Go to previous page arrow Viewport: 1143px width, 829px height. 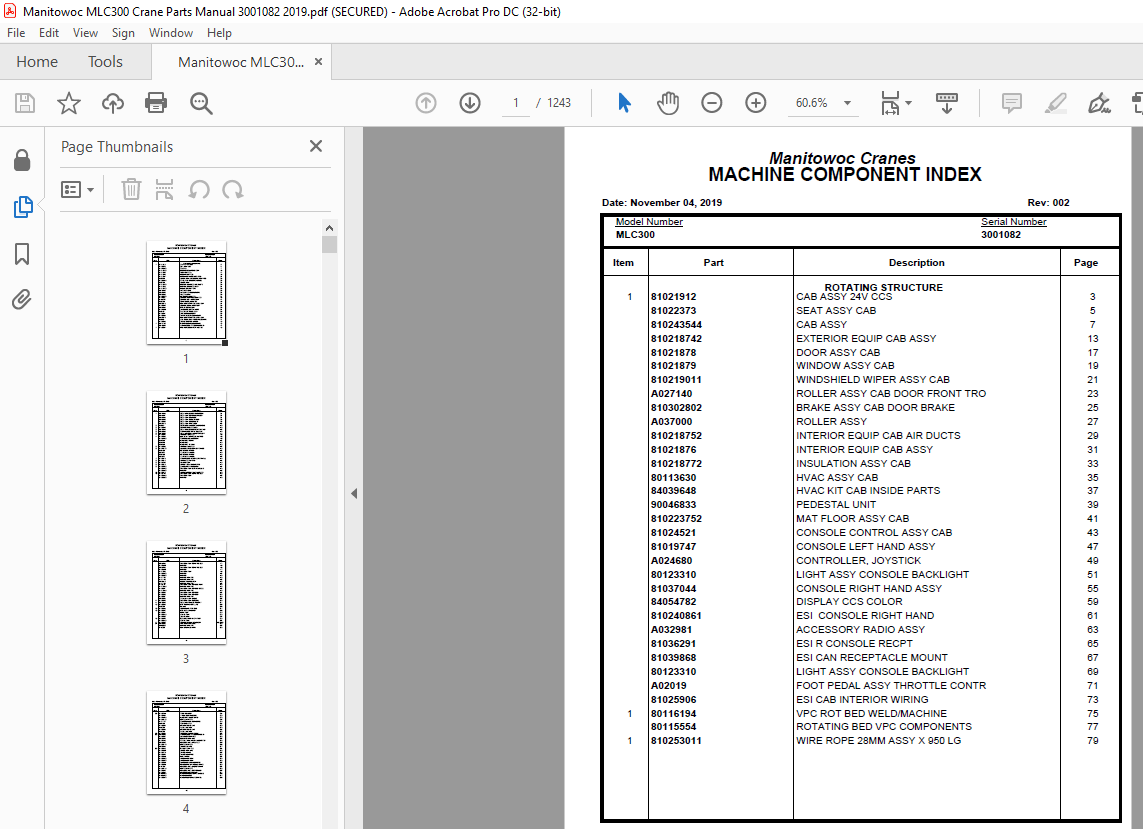click(426, 103)
